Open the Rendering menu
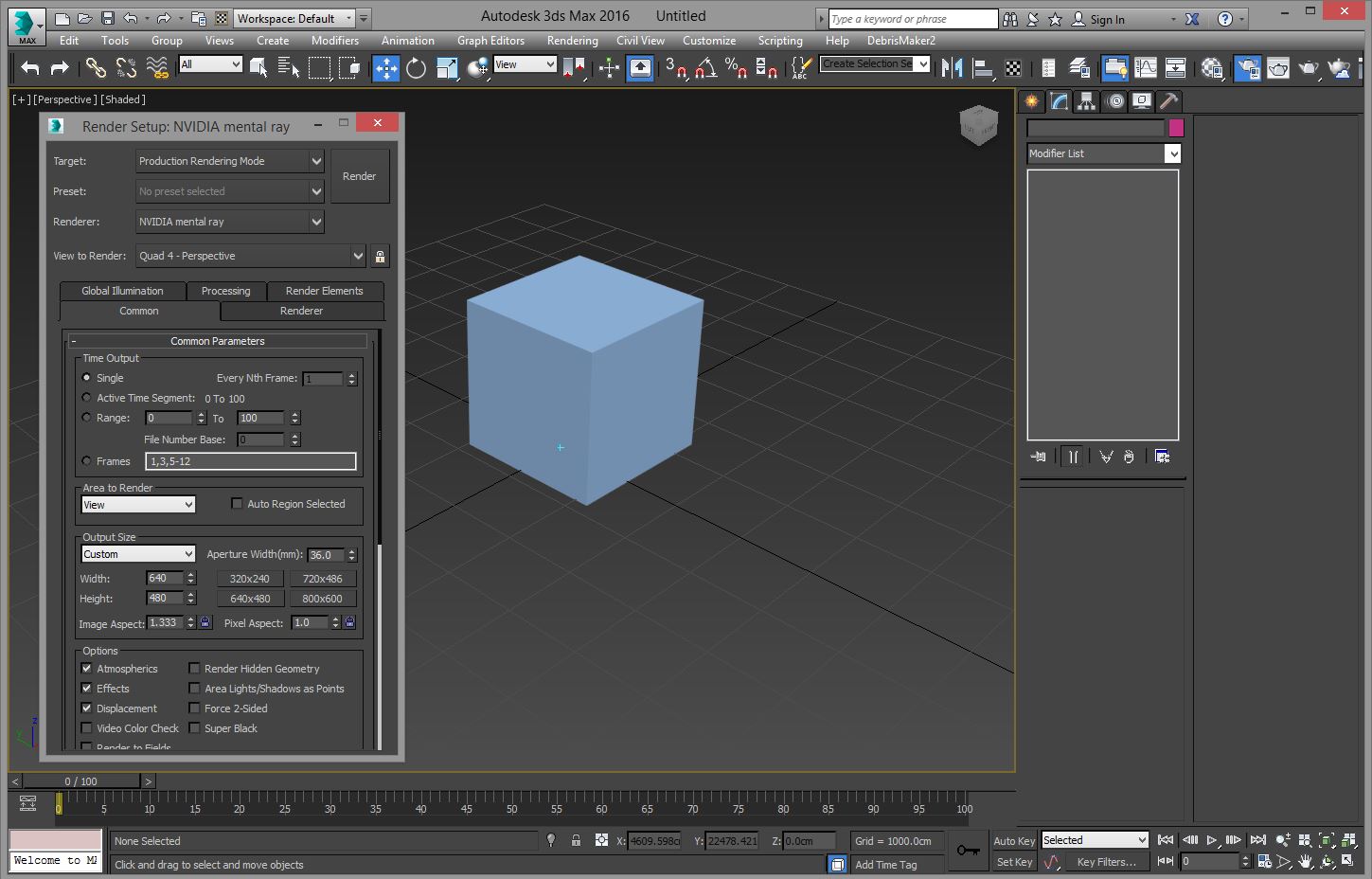Viewport: 1372px width, 879px height. click(x=572, y=41)
